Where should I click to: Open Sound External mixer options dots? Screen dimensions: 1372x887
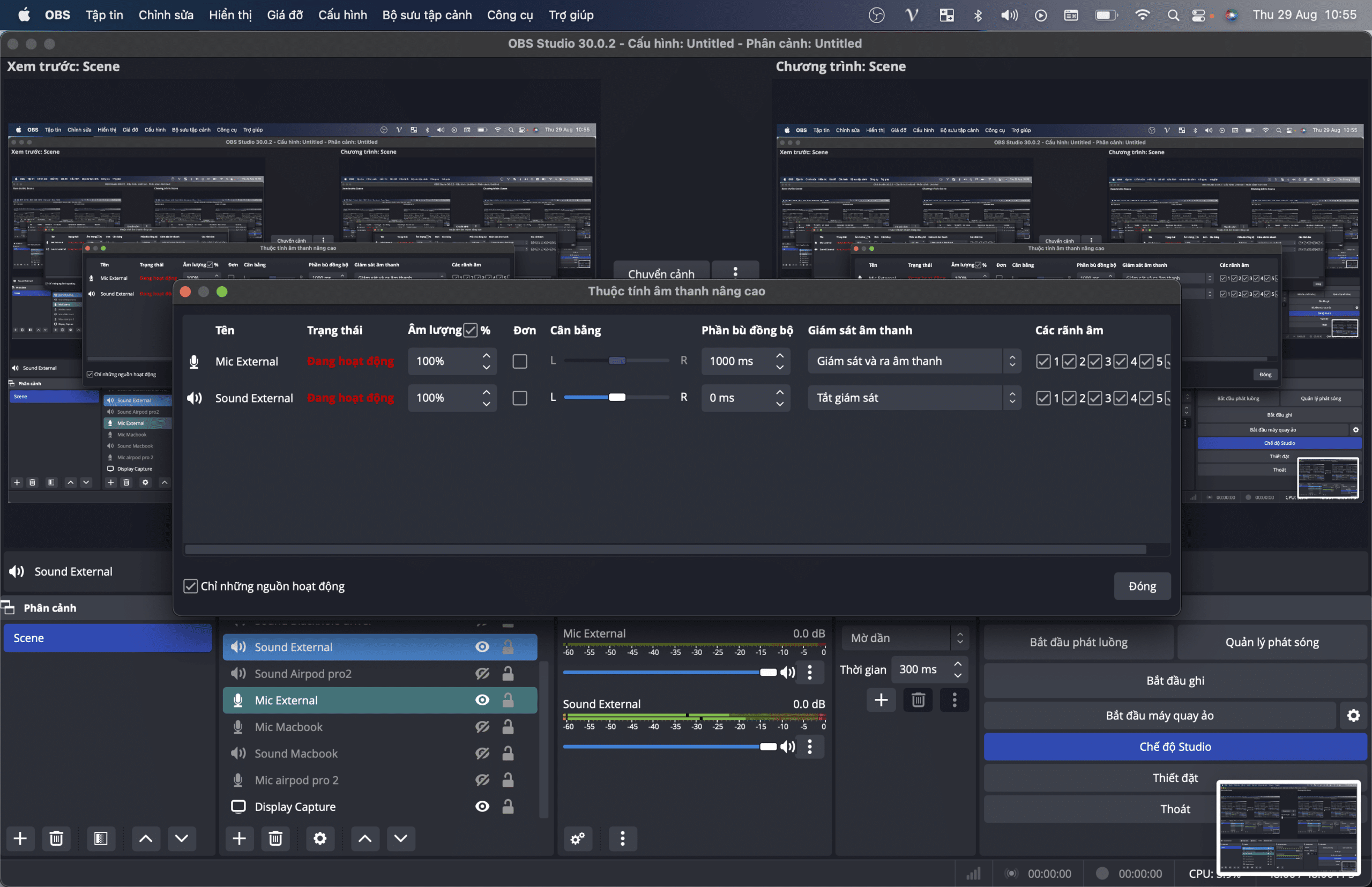coord(810,747)
